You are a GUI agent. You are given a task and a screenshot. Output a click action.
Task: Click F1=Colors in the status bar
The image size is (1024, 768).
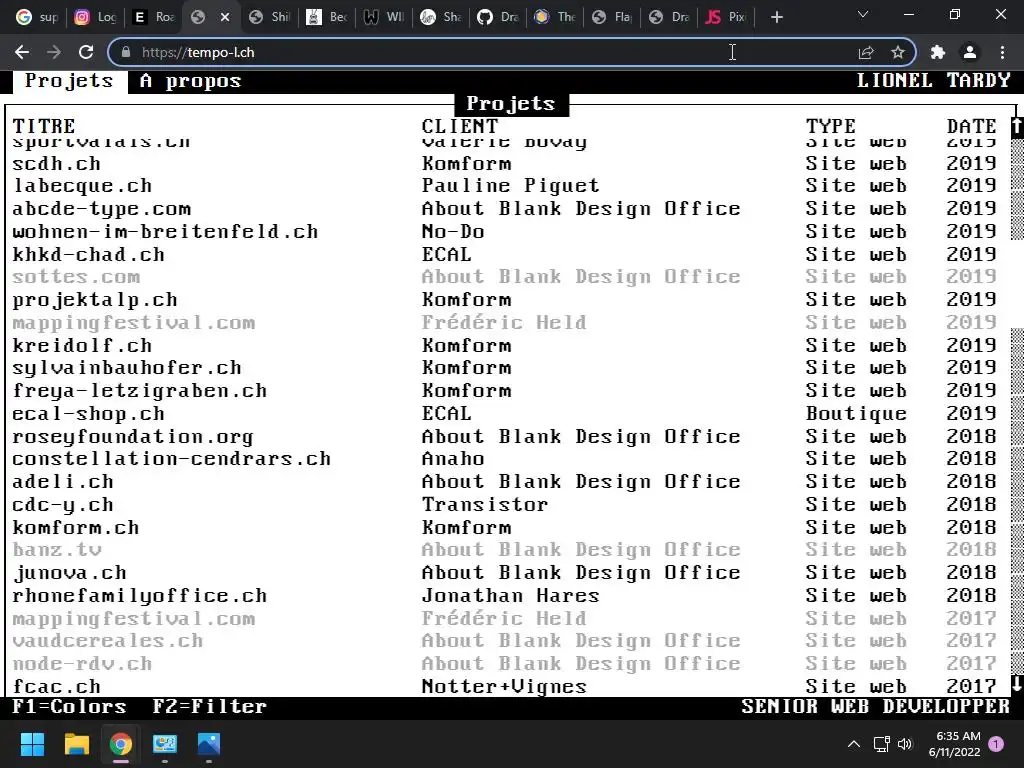[x=69, y=707]
